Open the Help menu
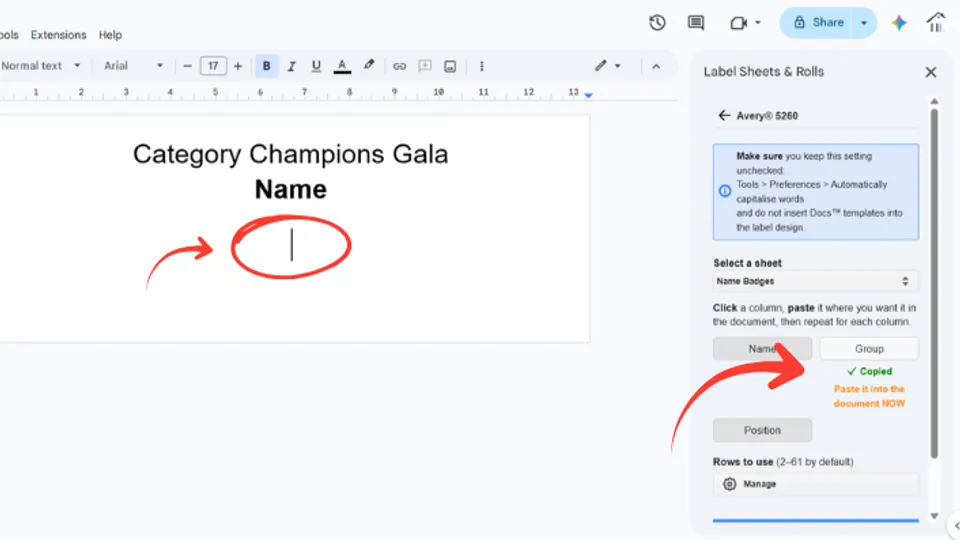The image size is (960, 540). (x=110, y=35)
